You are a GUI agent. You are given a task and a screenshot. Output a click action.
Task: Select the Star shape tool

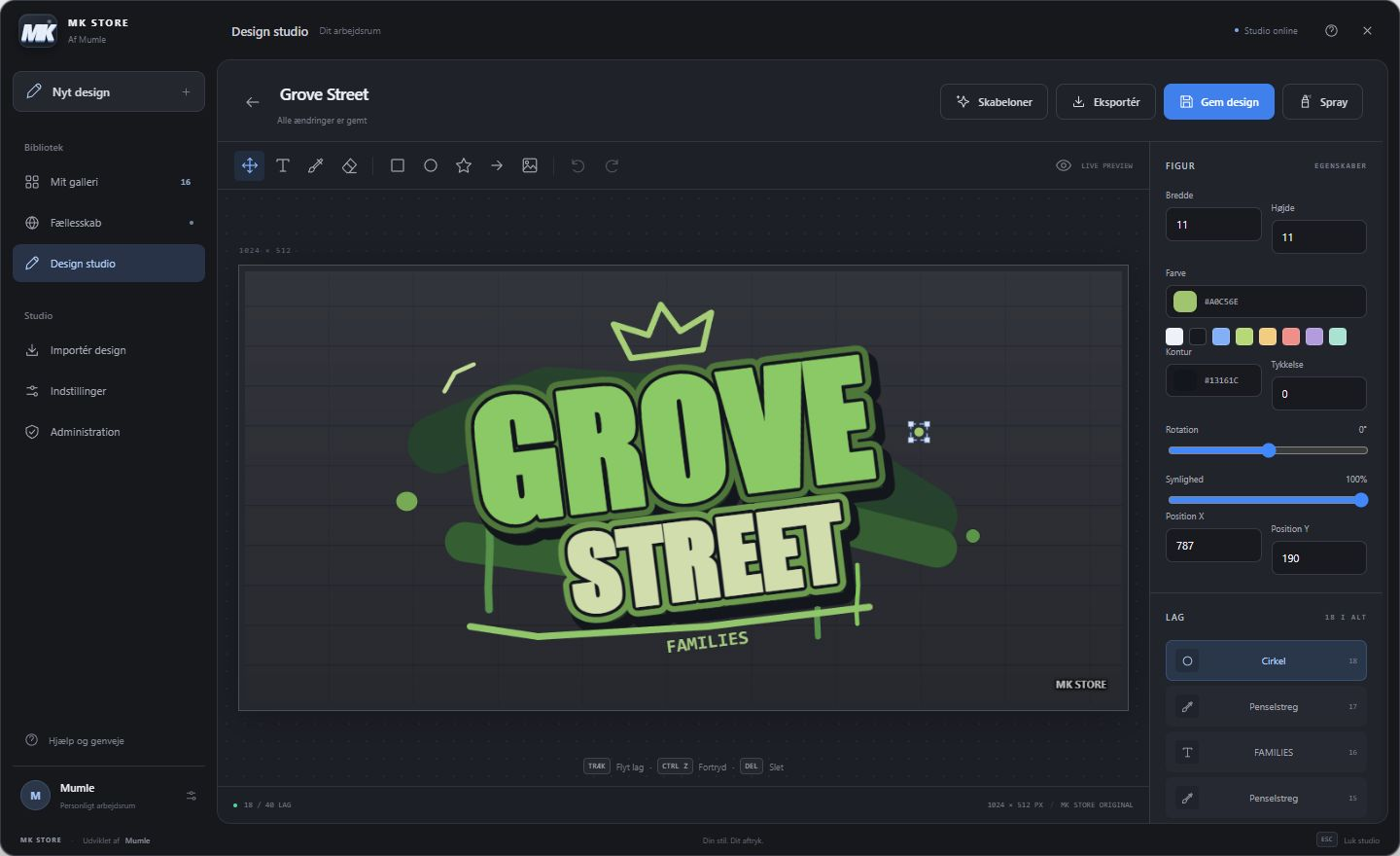pyautogui.click(x=464, y=165)
